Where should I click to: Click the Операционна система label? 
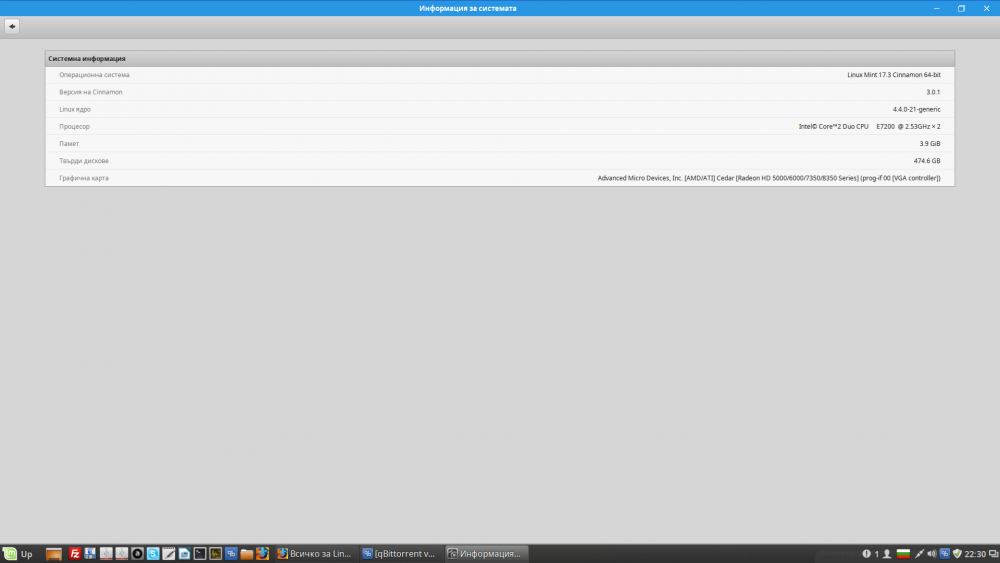pyautogui.click(x=94, y=75)
